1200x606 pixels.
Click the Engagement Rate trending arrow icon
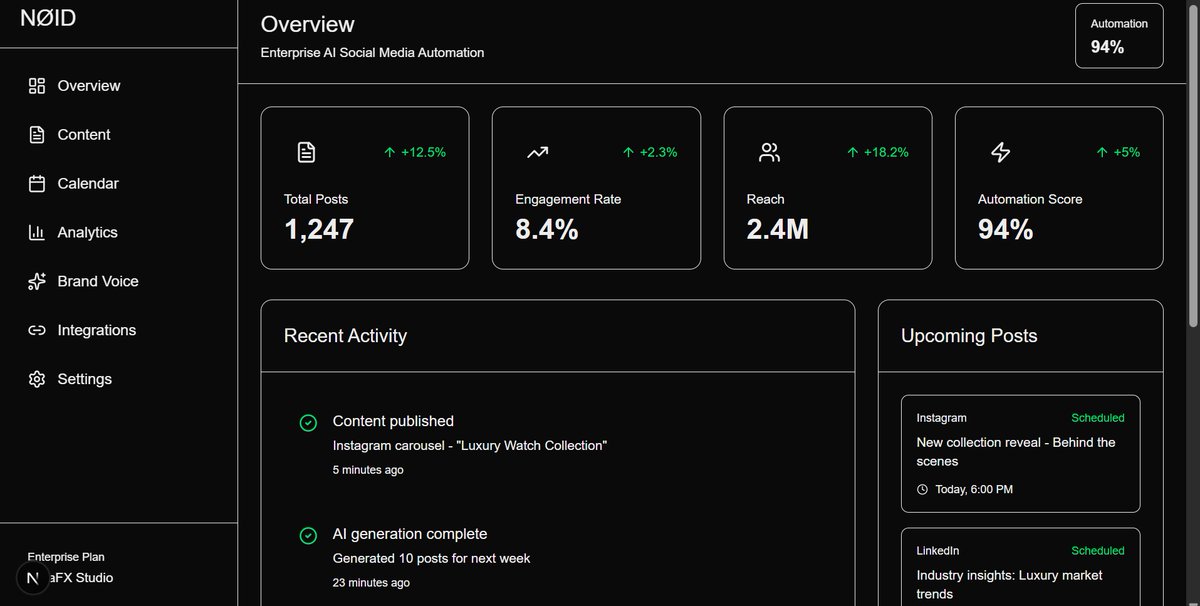click(x=538, y=153)
